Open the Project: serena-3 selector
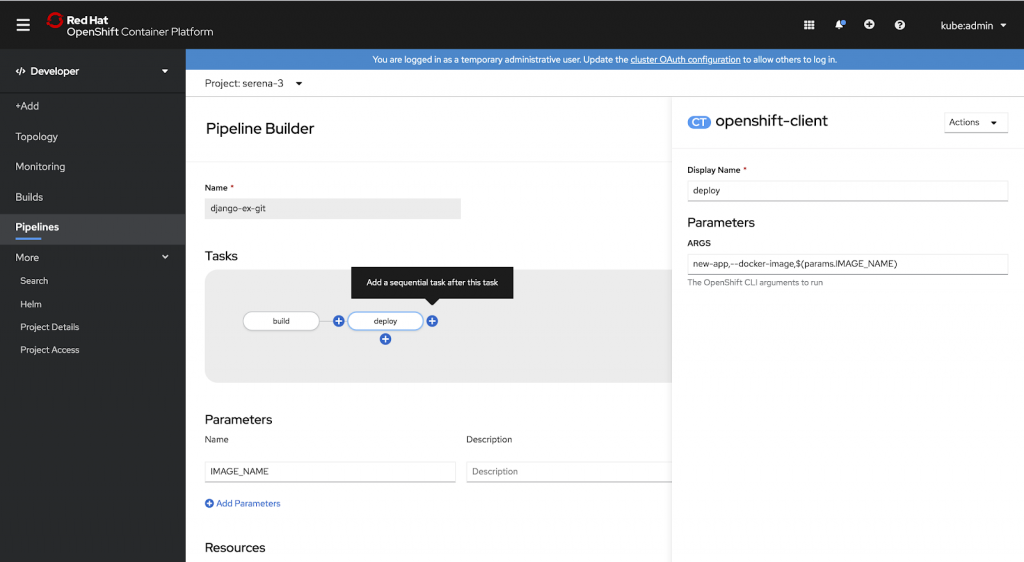The height and width of the screenshot is (562, 1024). pyautogui.click(x=253, y=83)
